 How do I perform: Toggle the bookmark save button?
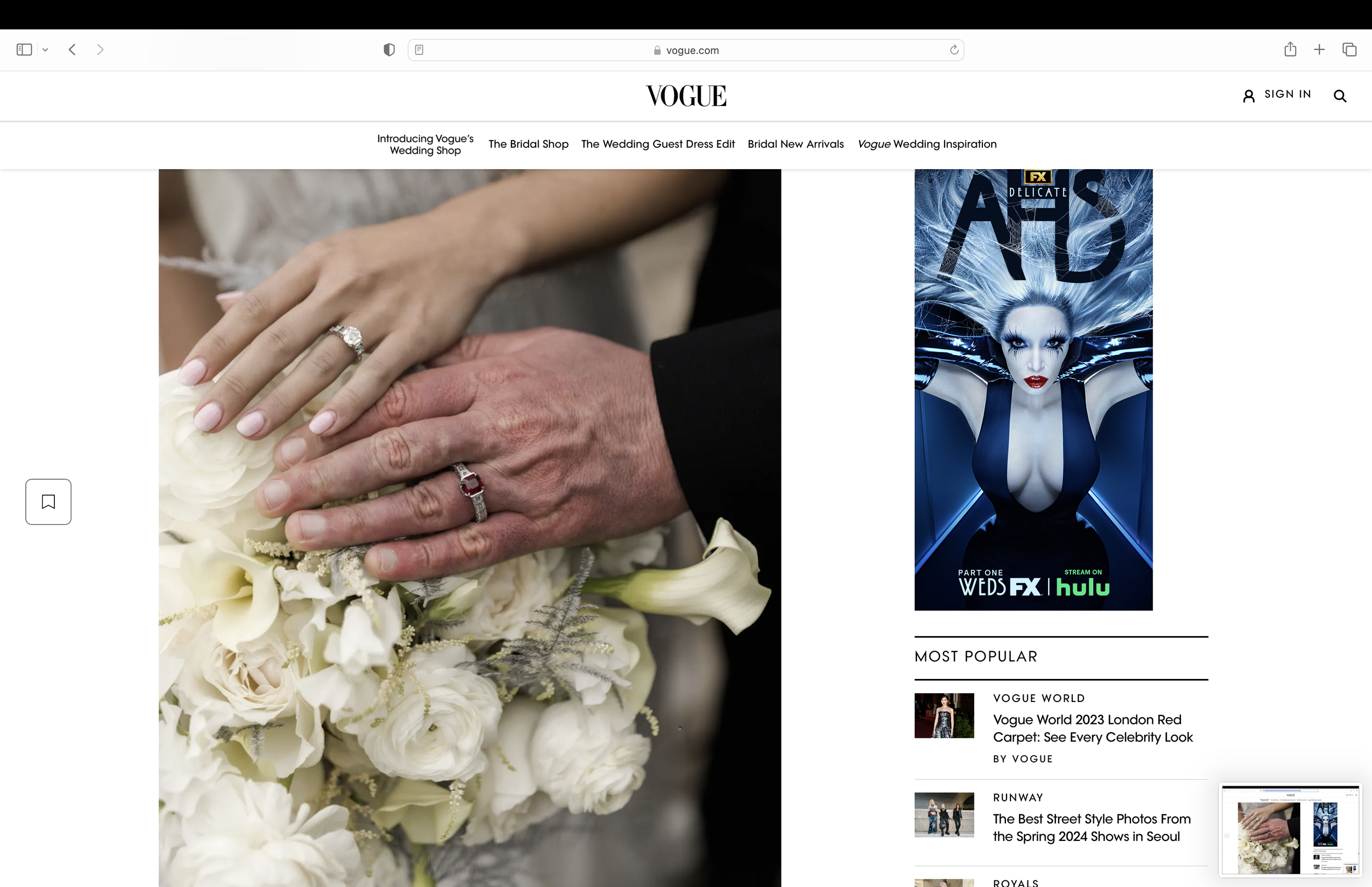coord(48,502)
